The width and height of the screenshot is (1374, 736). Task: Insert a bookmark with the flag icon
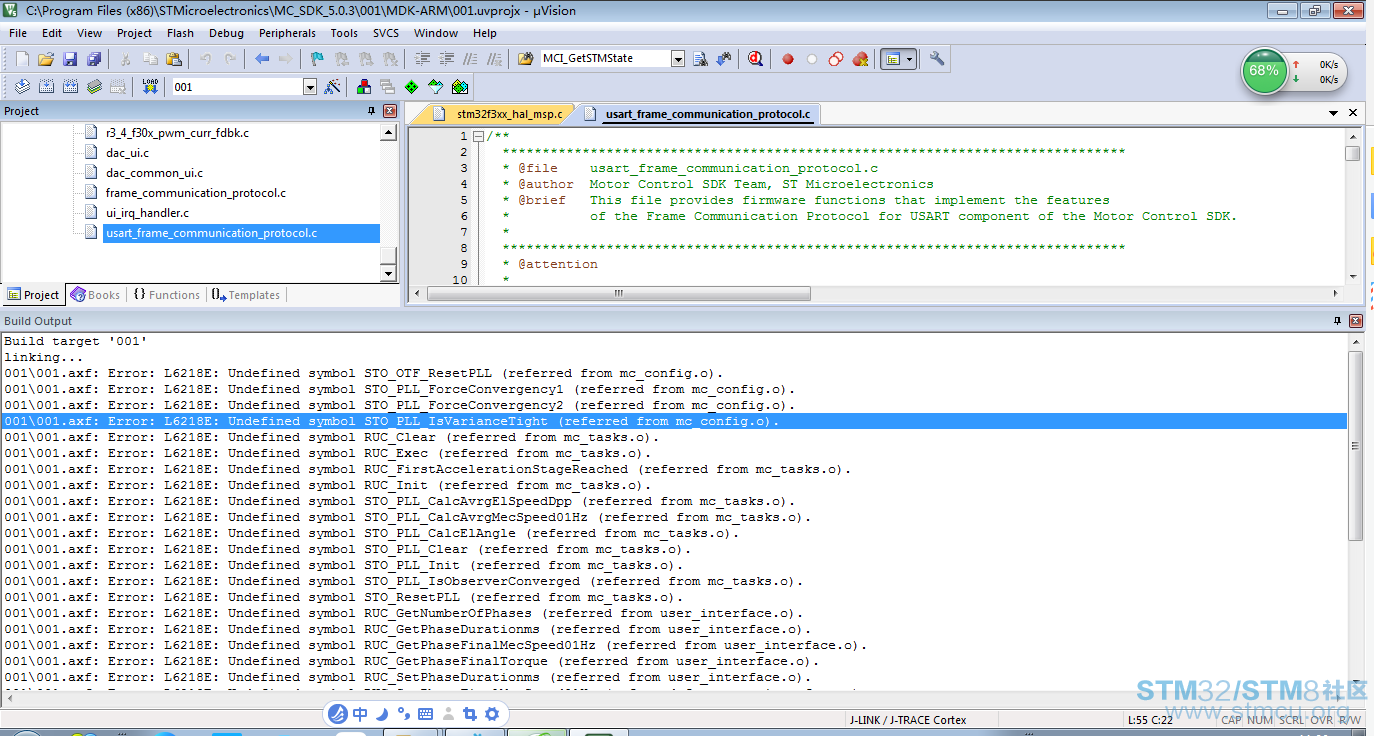[317, 59]
